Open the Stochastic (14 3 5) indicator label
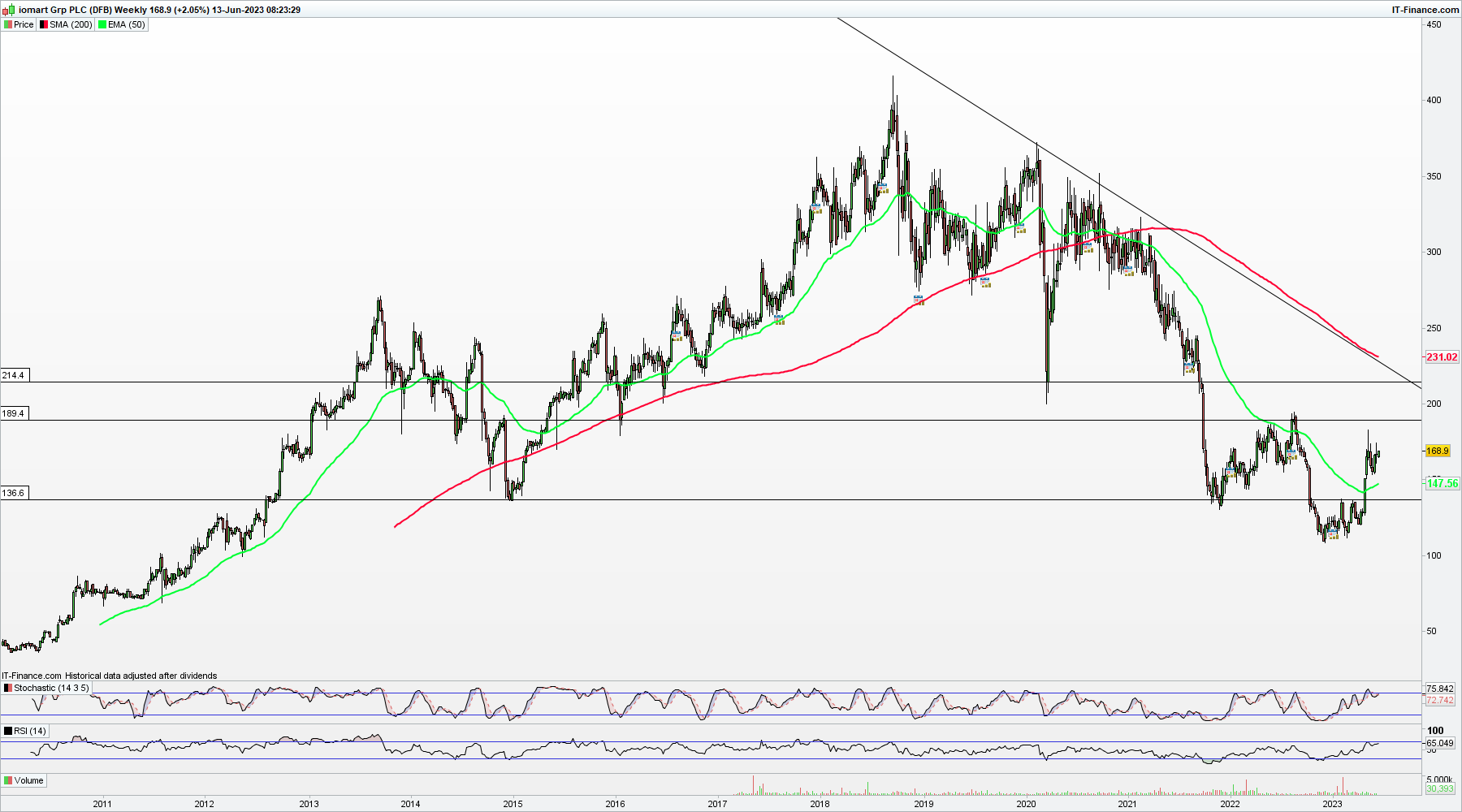1462x812 pixels. pyautogui.click(x=51, y=688)
